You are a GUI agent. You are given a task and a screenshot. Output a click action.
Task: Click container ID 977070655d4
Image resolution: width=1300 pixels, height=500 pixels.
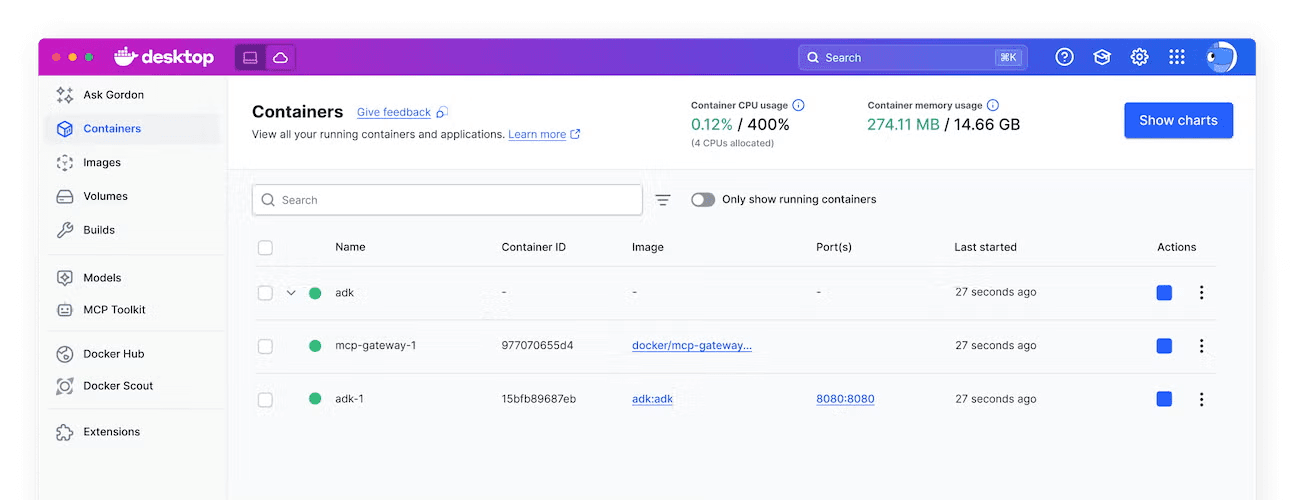[x=538, y=346]
